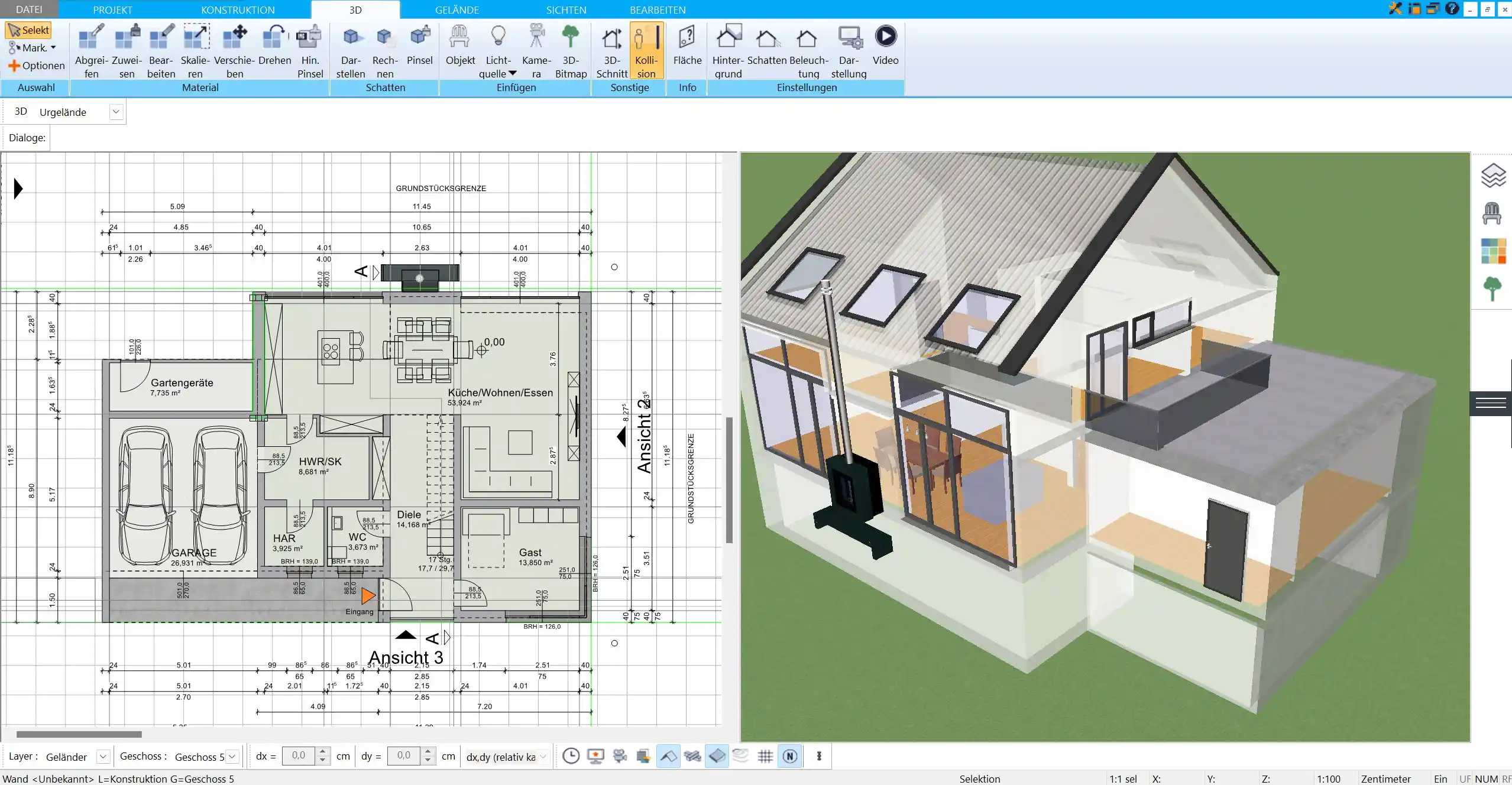Image resolution: width=1512 pixels, height=785 pixels.
Task: Toggle the grid display button
Action: pyautogui.click(x=765, y=756)
